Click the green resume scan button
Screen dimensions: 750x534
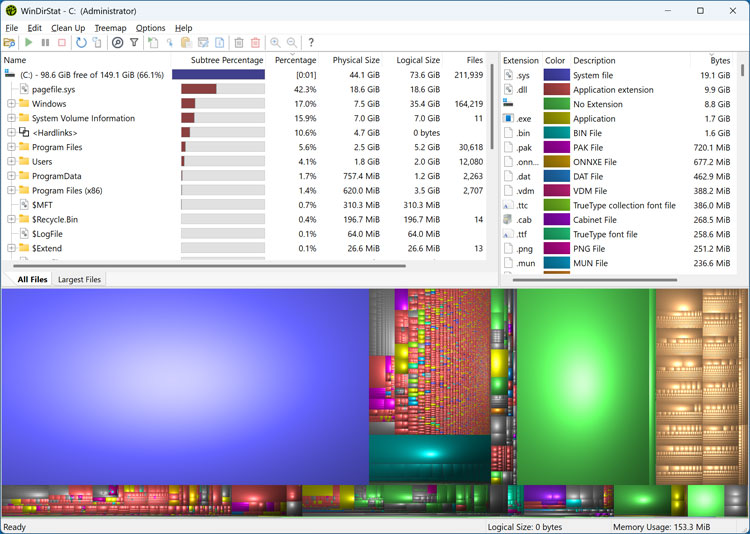pyautogui.click(x=29, y=43)
